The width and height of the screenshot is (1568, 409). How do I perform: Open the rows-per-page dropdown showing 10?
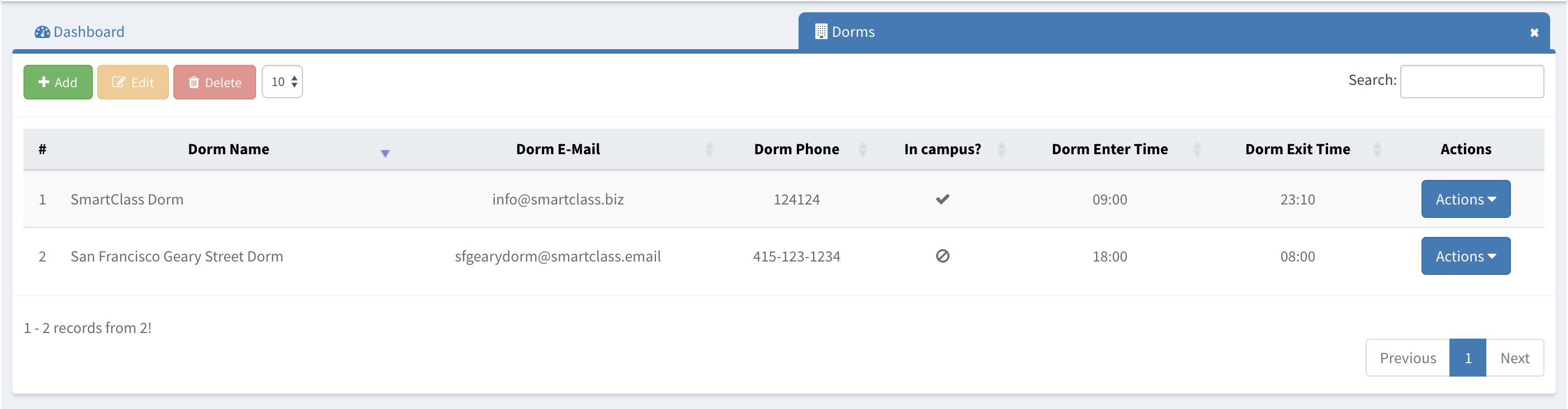point(282,82)
